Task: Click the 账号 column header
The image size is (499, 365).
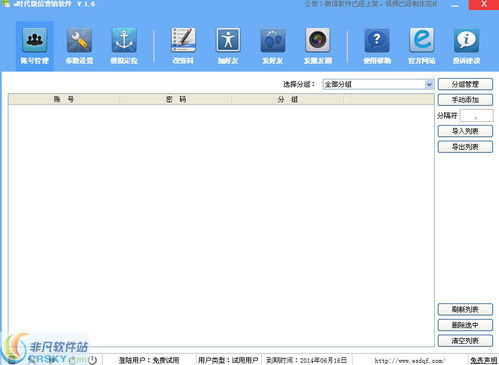Action: coord(64,99)
